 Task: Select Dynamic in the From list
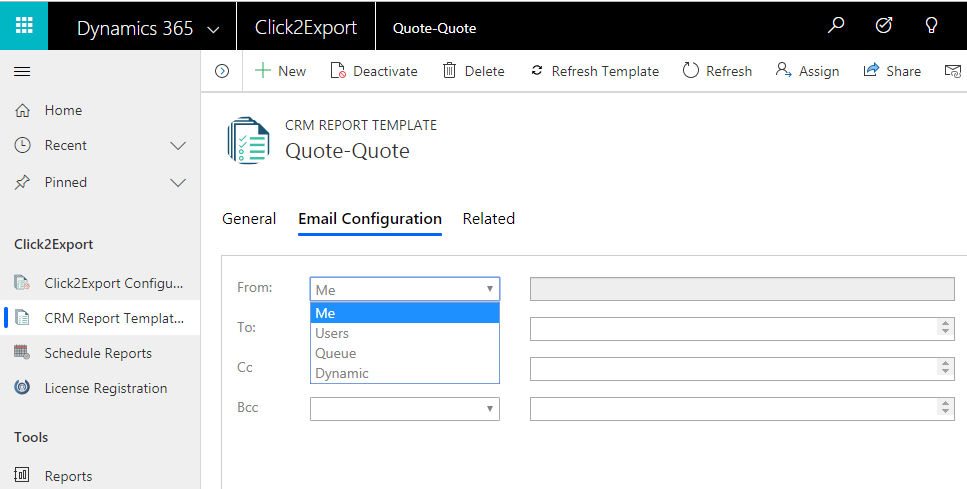pyautogui.click(x=405, y=373)
